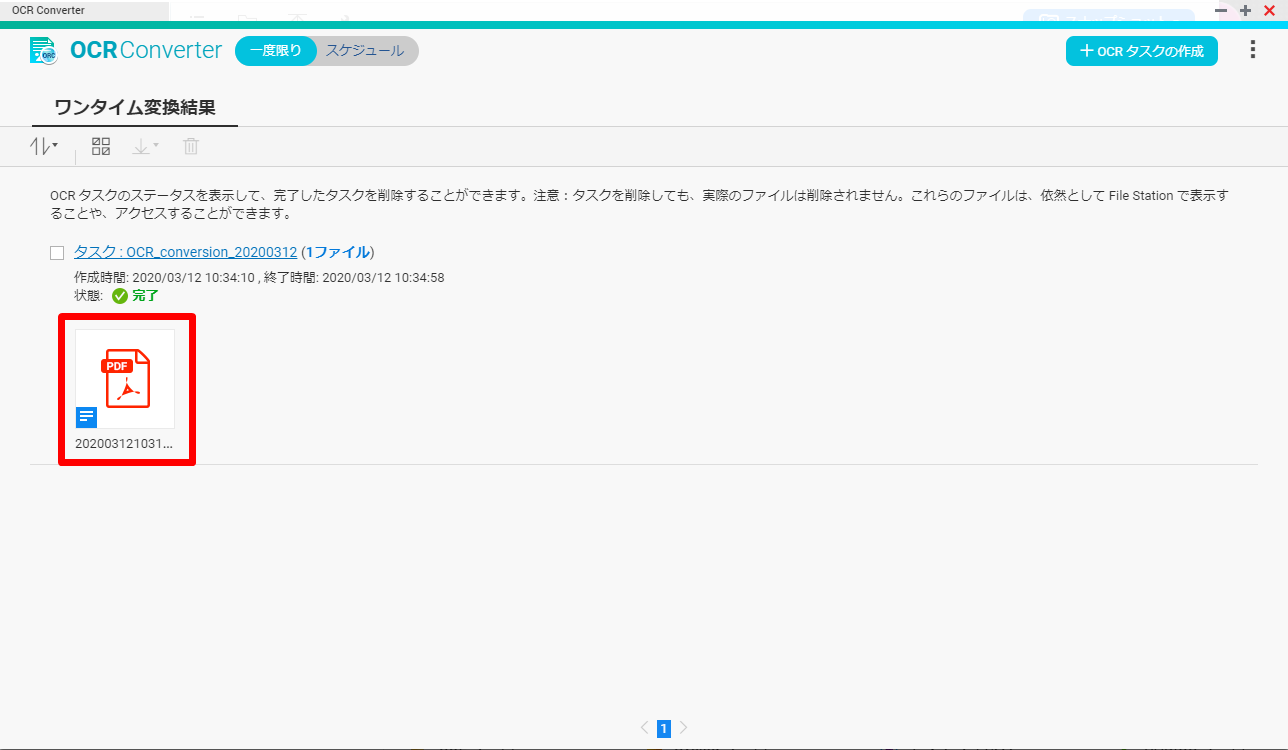Maximize the OCR Converter window

click(x=1245, y=10)
